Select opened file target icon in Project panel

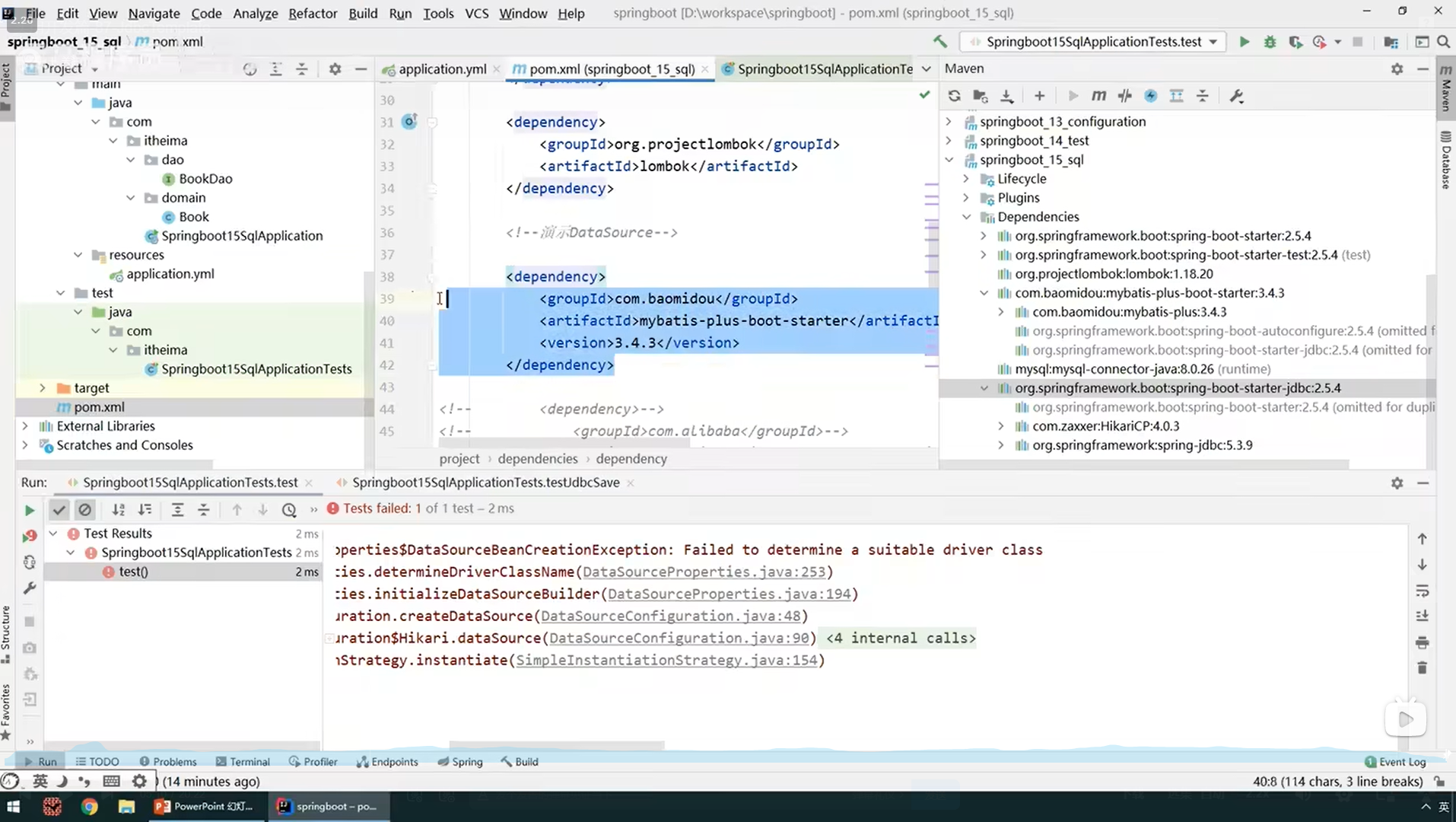coord(250,69)
